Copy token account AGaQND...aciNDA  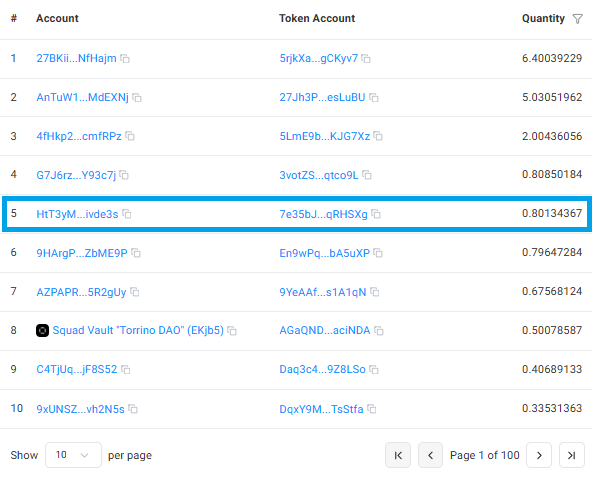coord(379,331)
